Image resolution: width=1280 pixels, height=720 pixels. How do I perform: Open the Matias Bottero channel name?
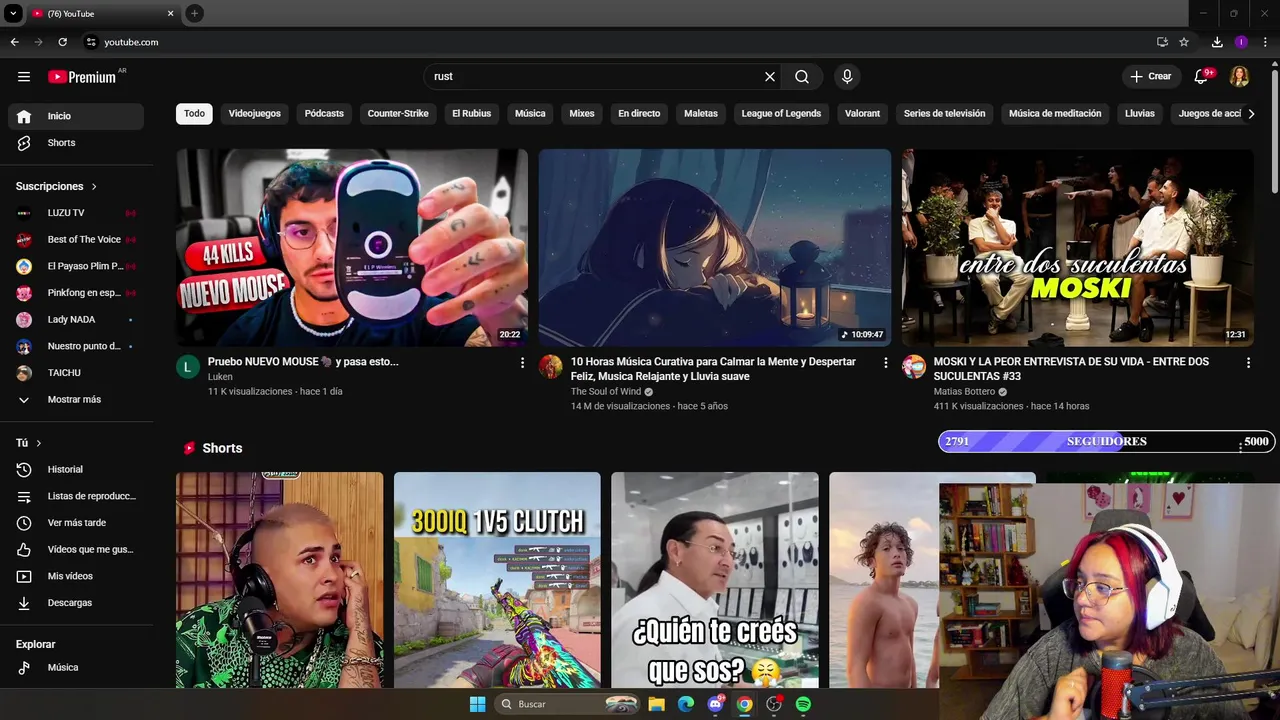[x=964, y=392]
